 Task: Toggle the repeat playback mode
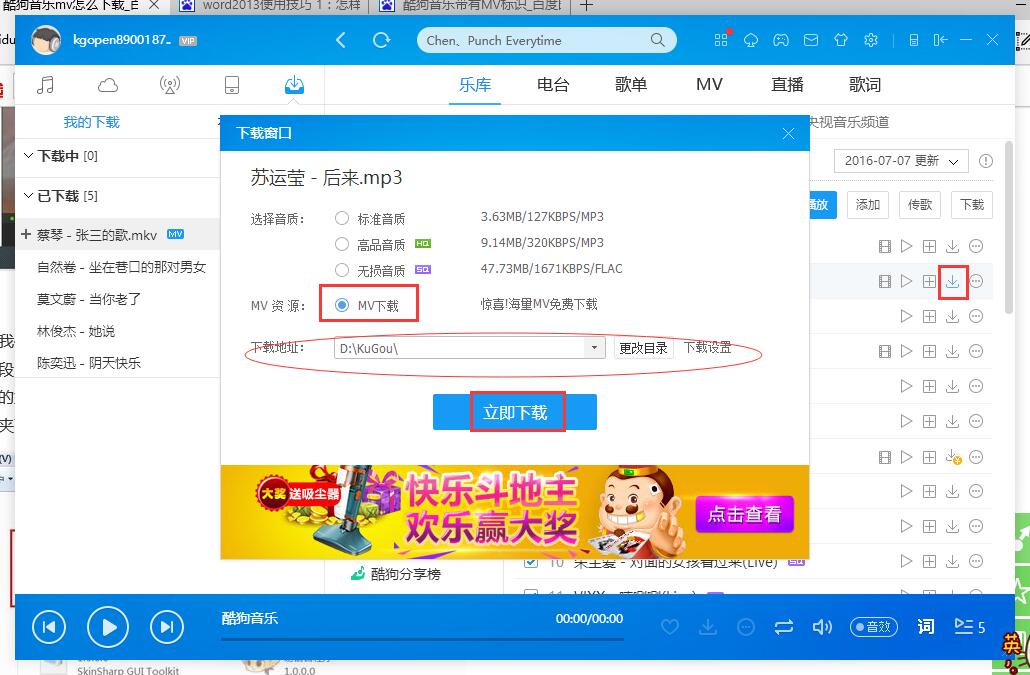coord(784,627)
